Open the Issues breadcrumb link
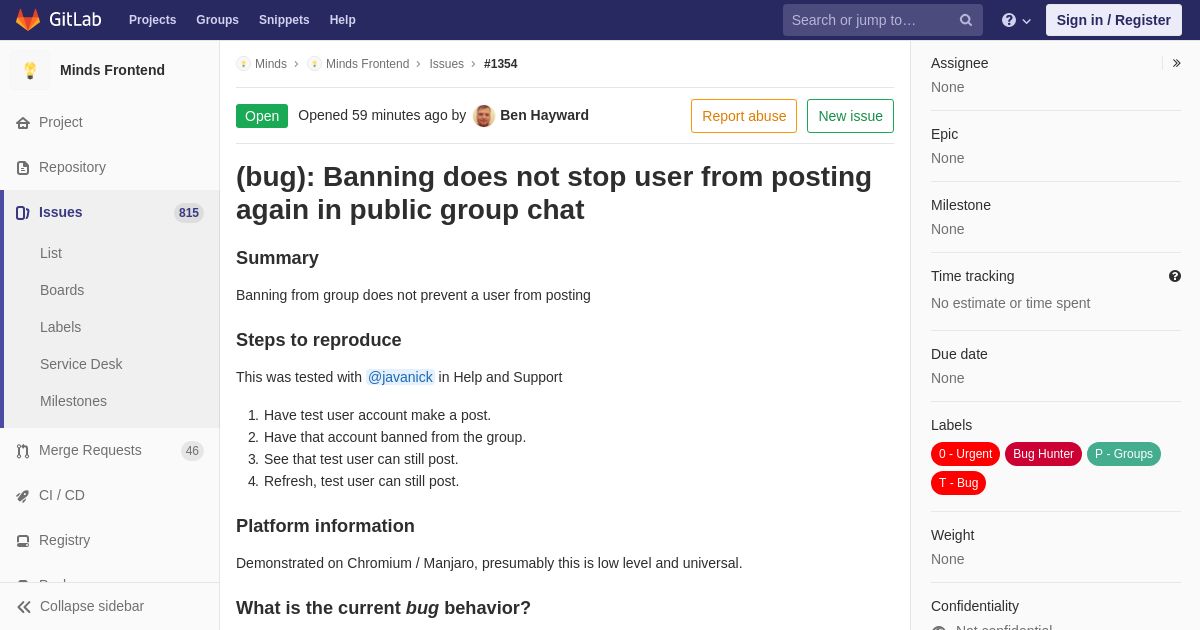The width and height of the screenshot is (1200, 630). [x=446, y=64]
